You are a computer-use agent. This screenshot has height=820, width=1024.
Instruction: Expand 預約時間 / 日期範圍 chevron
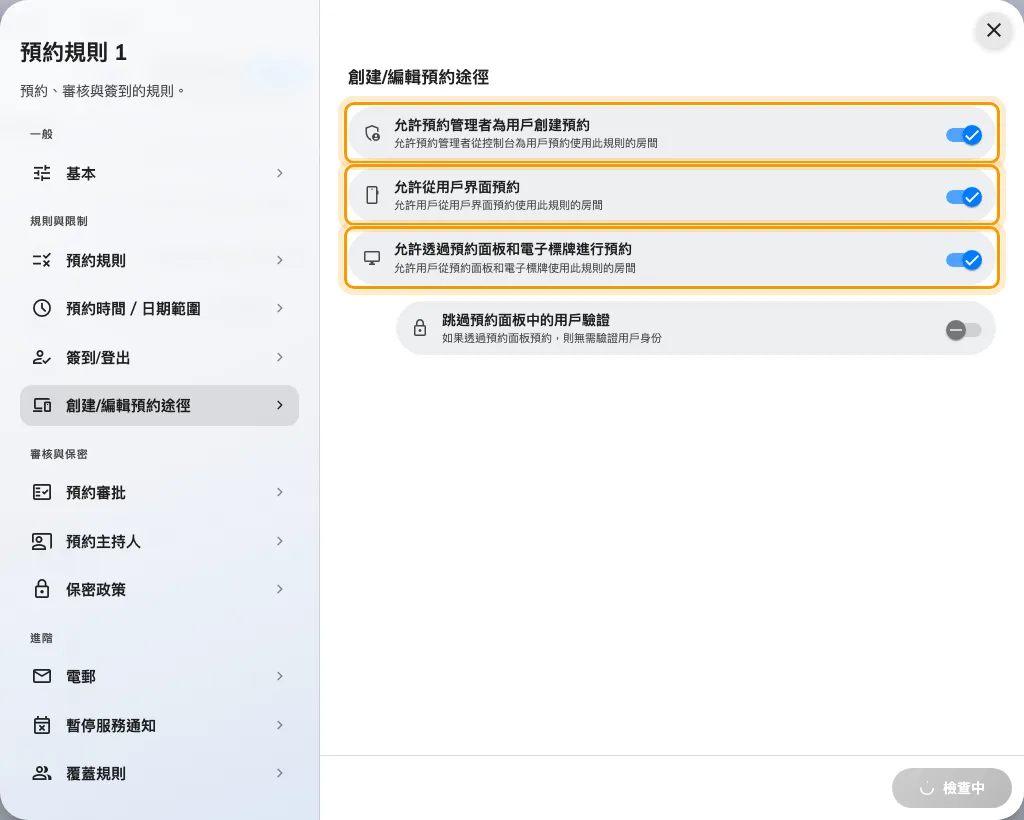click(280, 308)
